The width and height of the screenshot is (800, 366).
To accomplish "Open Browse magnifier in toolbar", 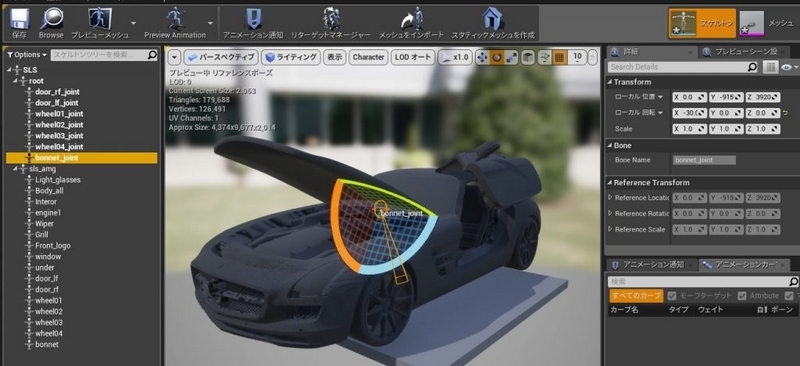I will point(52,18).
